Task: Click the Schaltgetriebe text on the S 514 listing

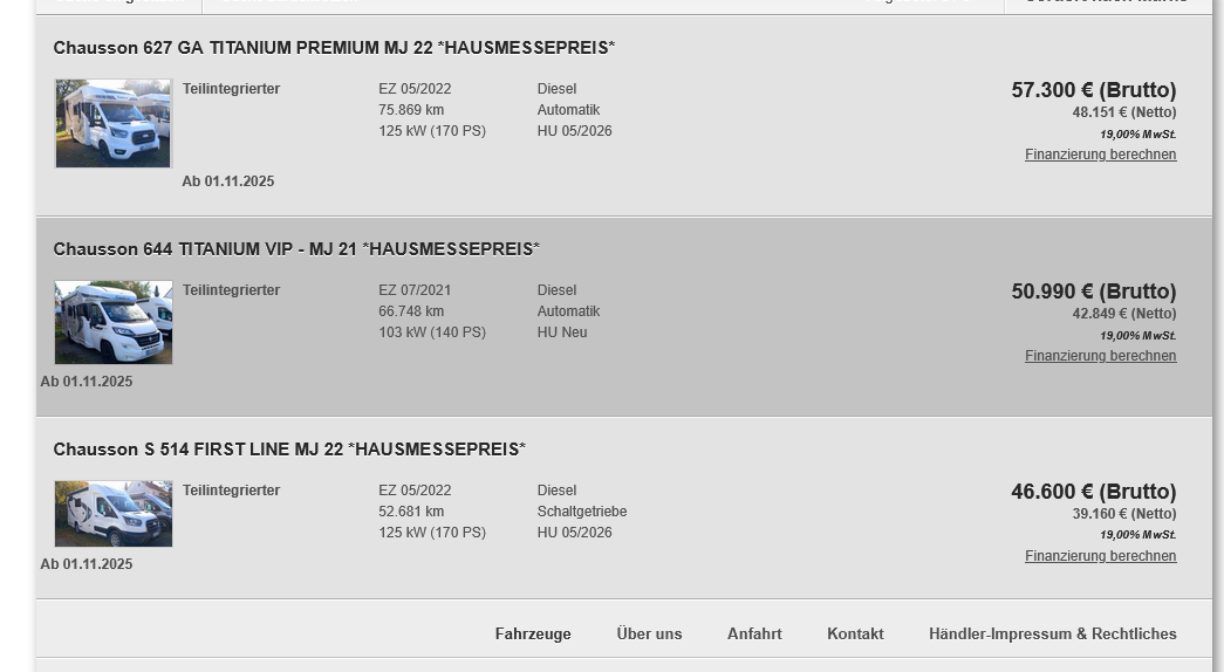Action: [x=582, y=511]
